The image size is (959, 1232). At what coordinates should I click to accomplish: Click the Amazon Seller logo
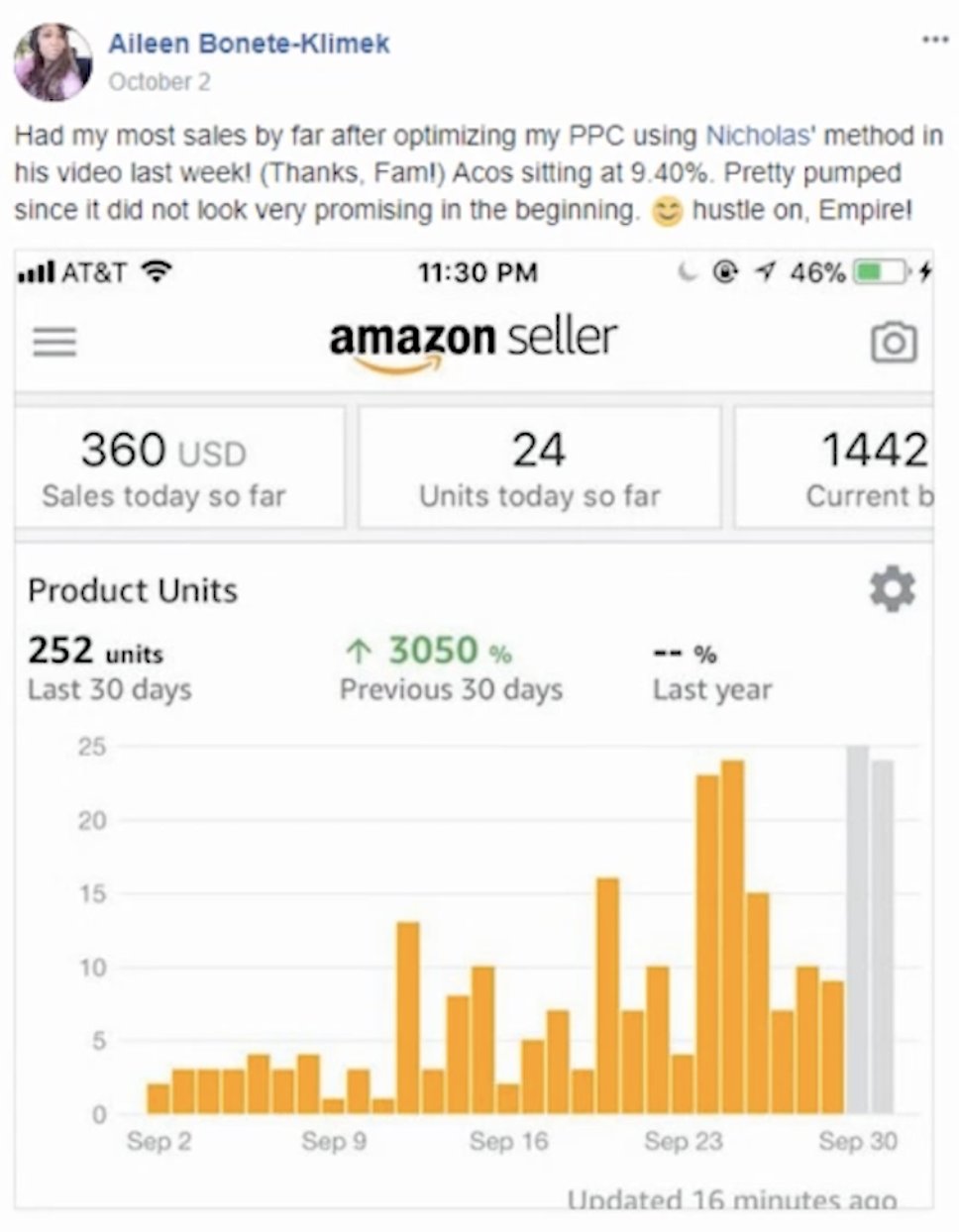click(x=473, y=343)
